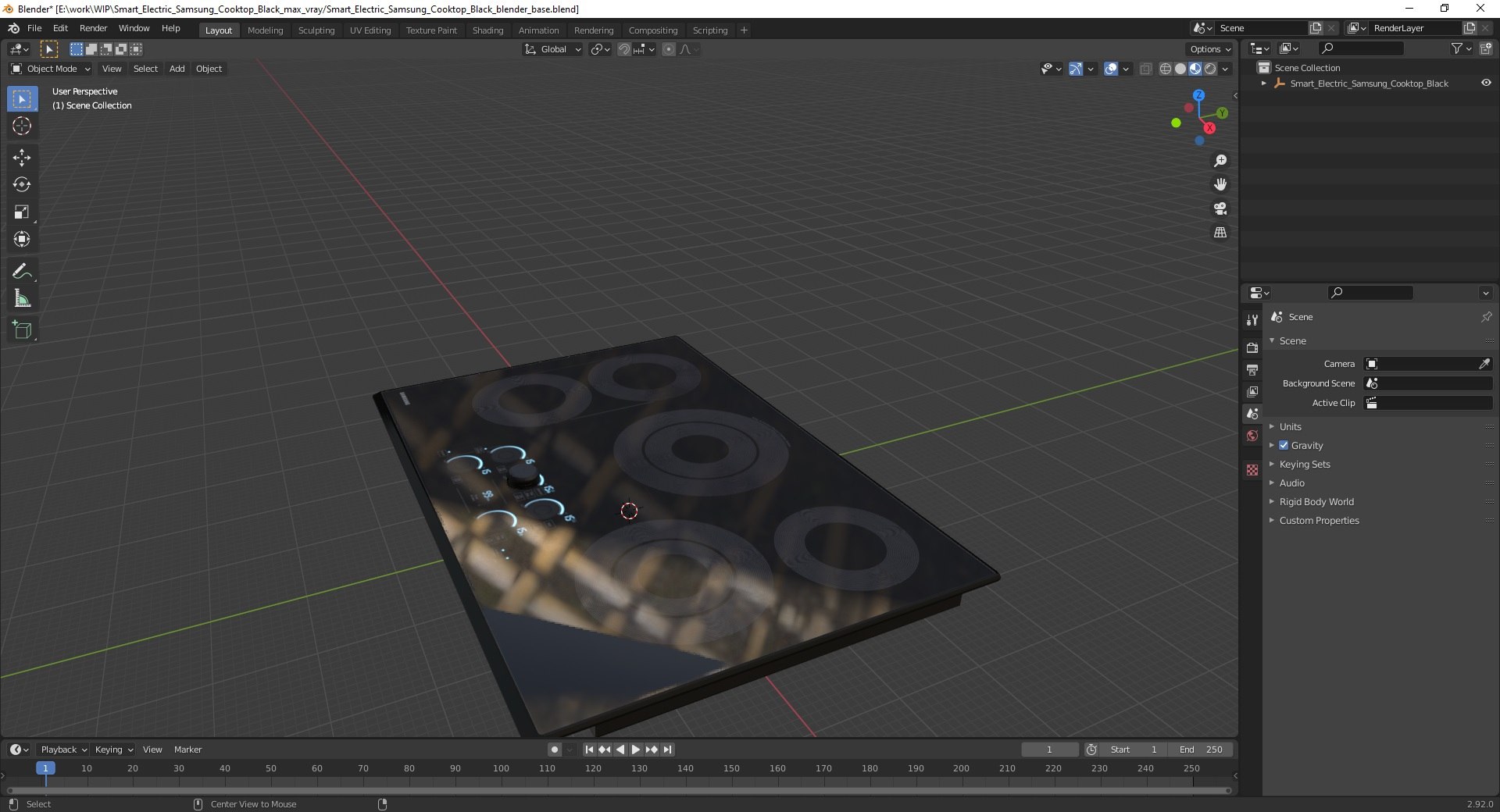Toggle the camera view icon
1500x812 pixels.
1220,208
